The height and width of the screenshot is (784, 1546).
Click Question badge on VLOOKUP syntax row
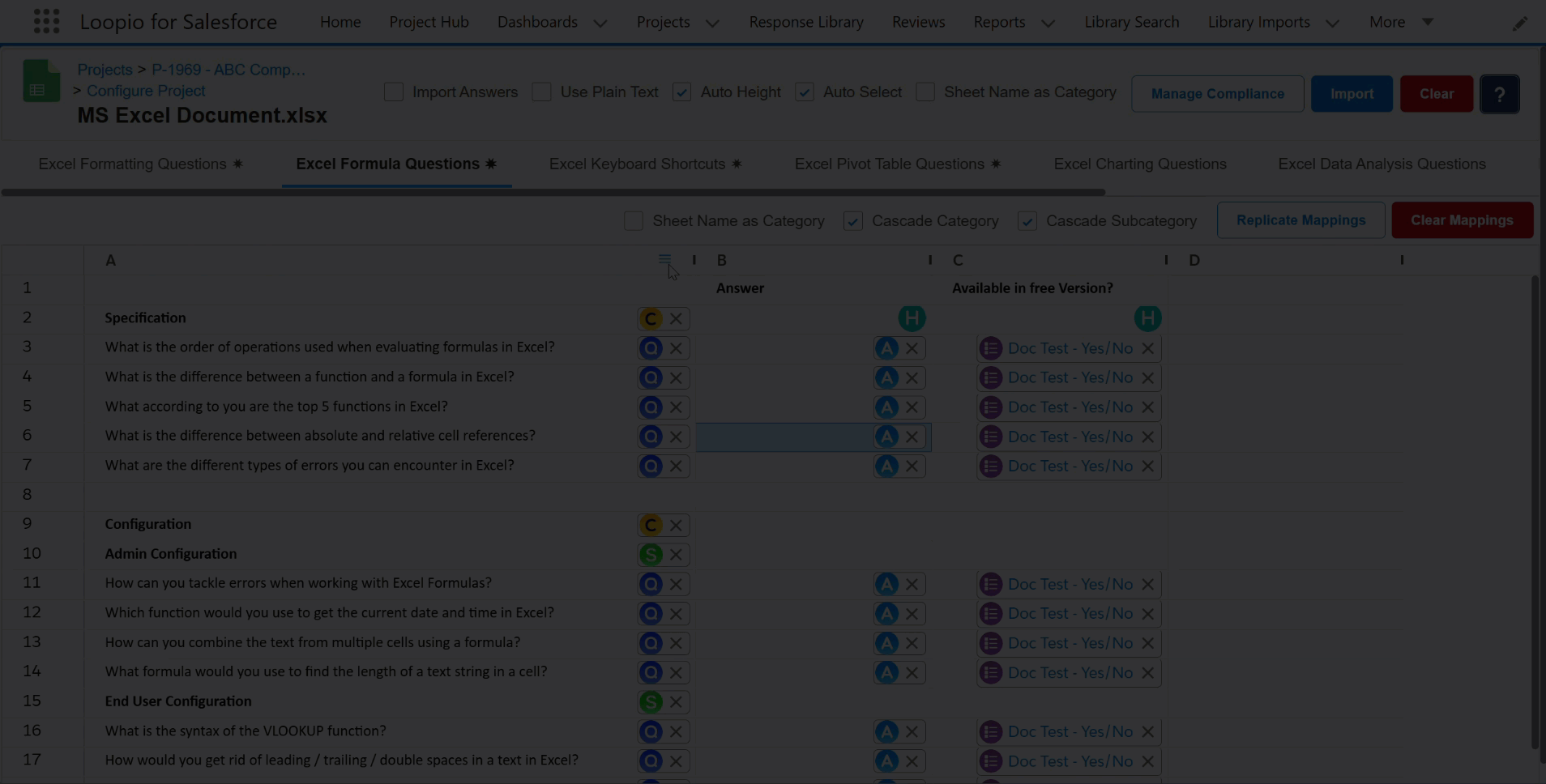pos(651,731)
